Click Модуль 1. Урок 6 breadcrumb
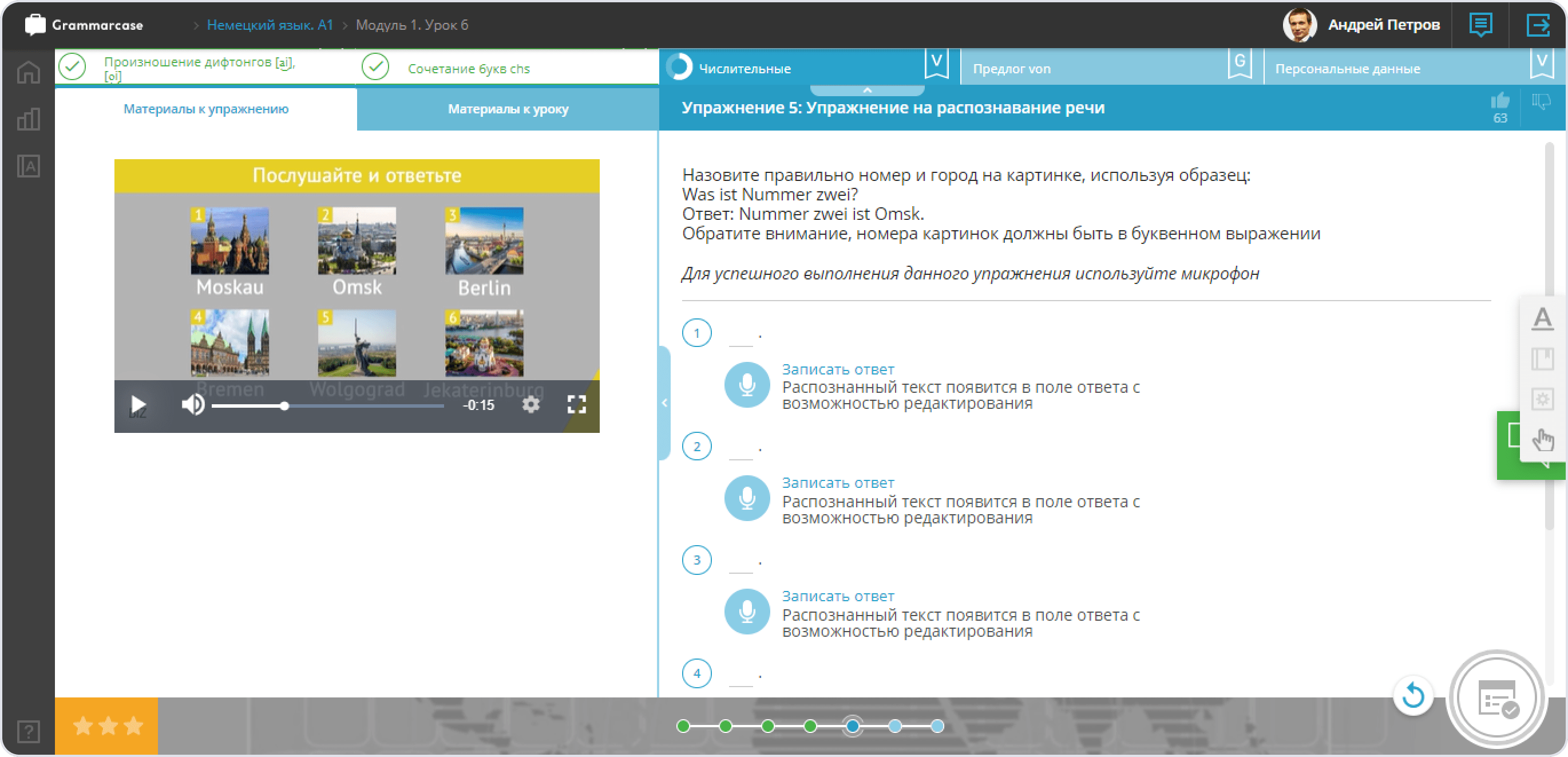1568x757 pixels. (412, 25)
